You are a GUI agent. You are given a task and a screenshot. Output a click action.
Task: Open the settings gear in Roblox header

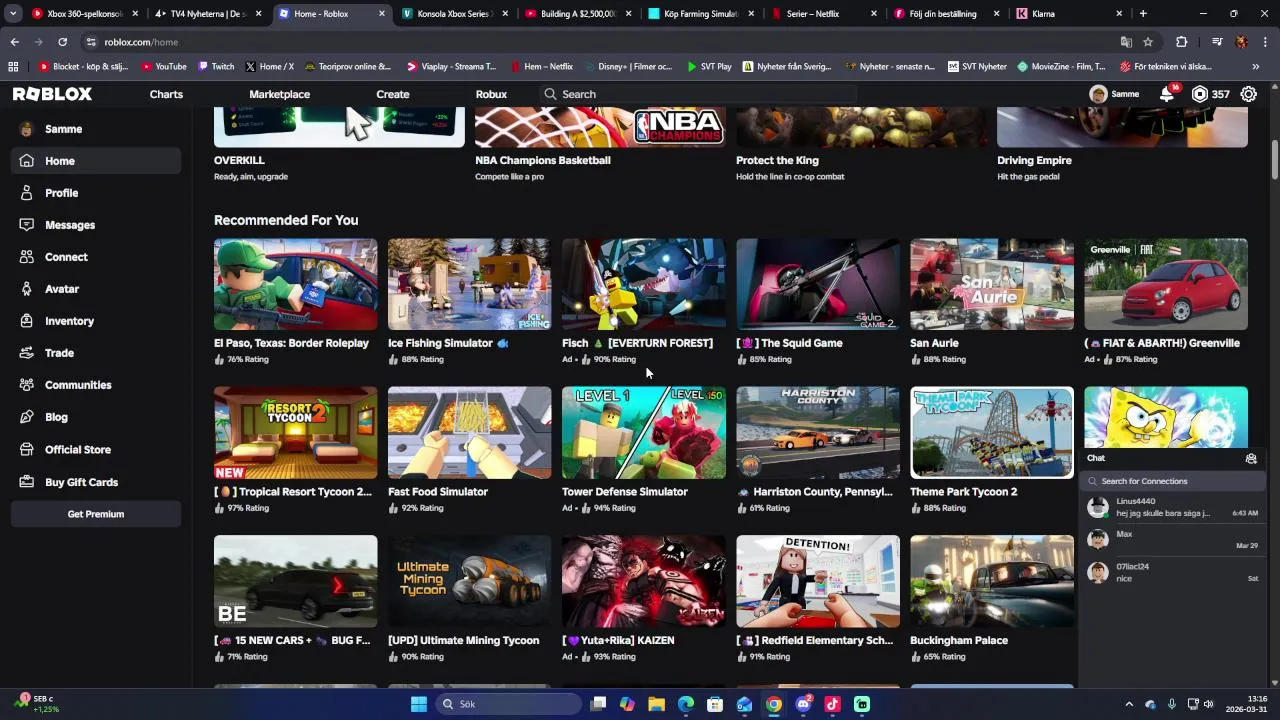1249,94
